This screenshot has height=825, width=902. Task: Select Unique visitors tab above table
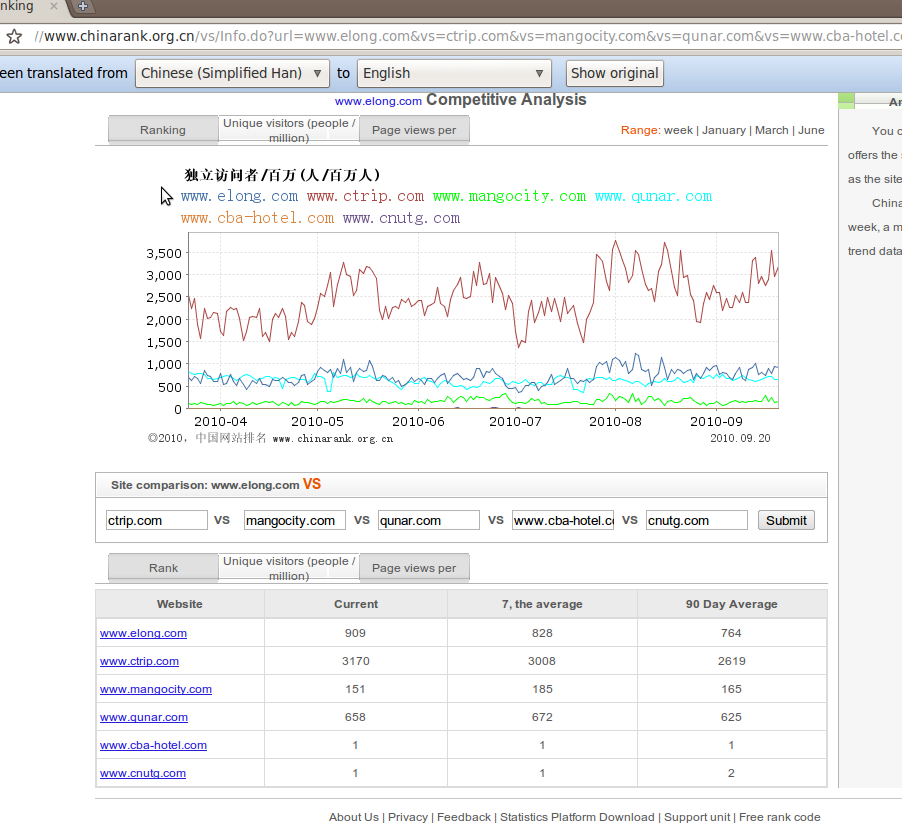coord(289,568)
